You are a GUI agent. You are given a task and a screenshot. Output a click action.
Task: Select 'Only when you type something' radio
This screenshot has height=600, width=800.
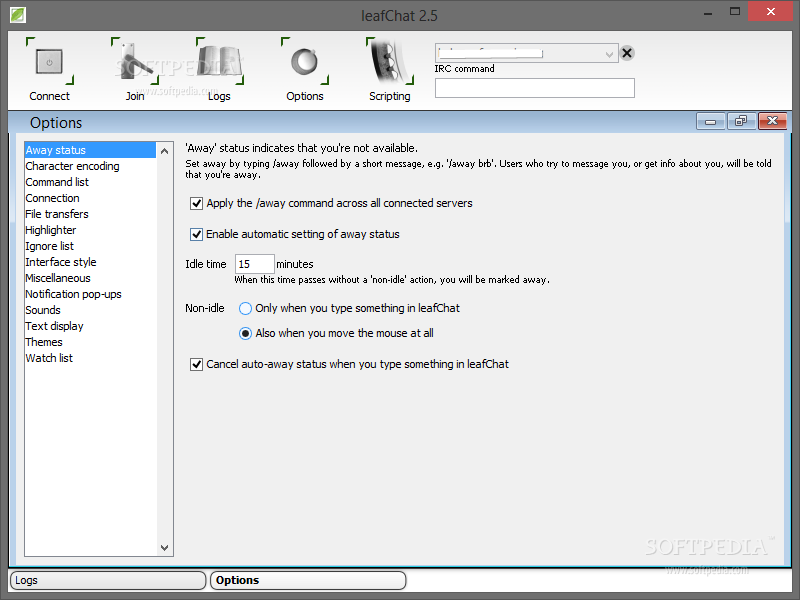point(245,308)
